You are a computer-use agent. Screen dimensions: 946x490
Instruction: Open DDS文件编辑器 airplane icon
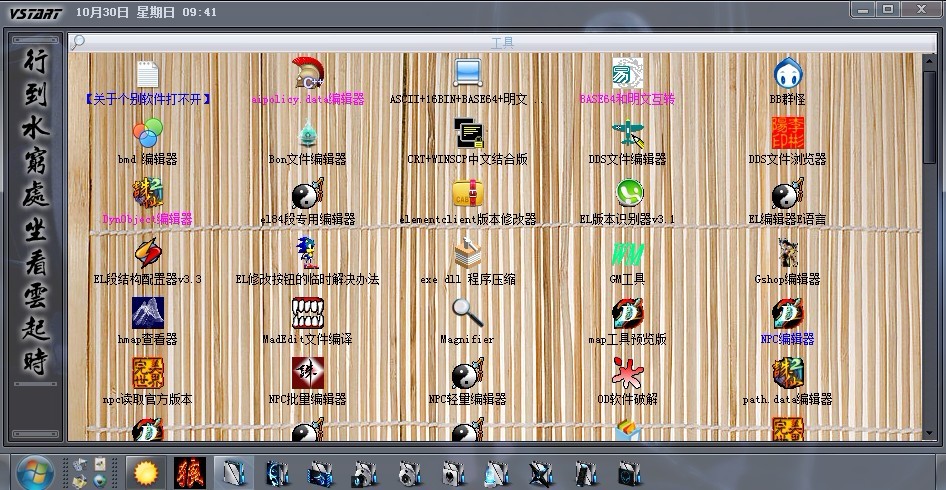point(628,134)
